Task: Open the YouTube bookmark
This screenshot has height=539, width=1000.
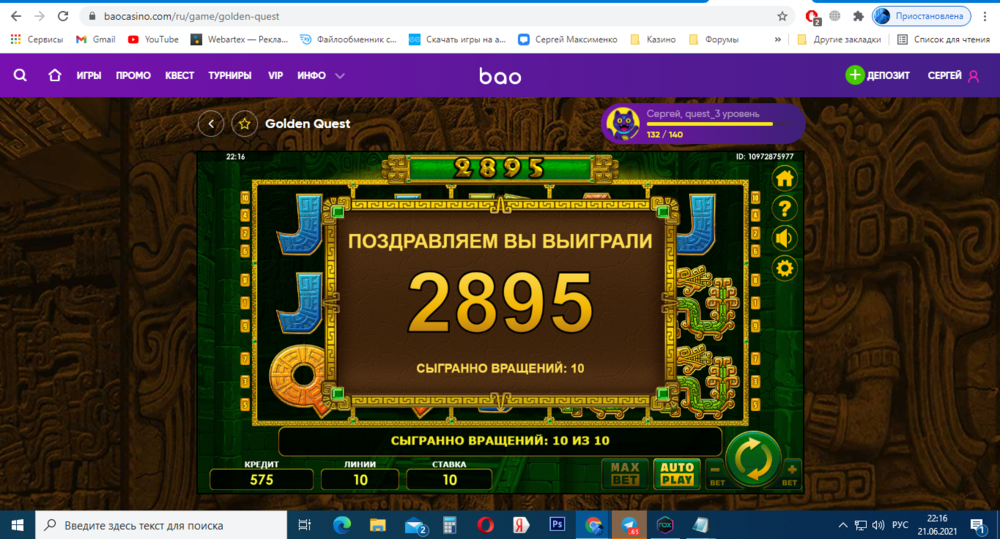Action: tap(153, 40)
